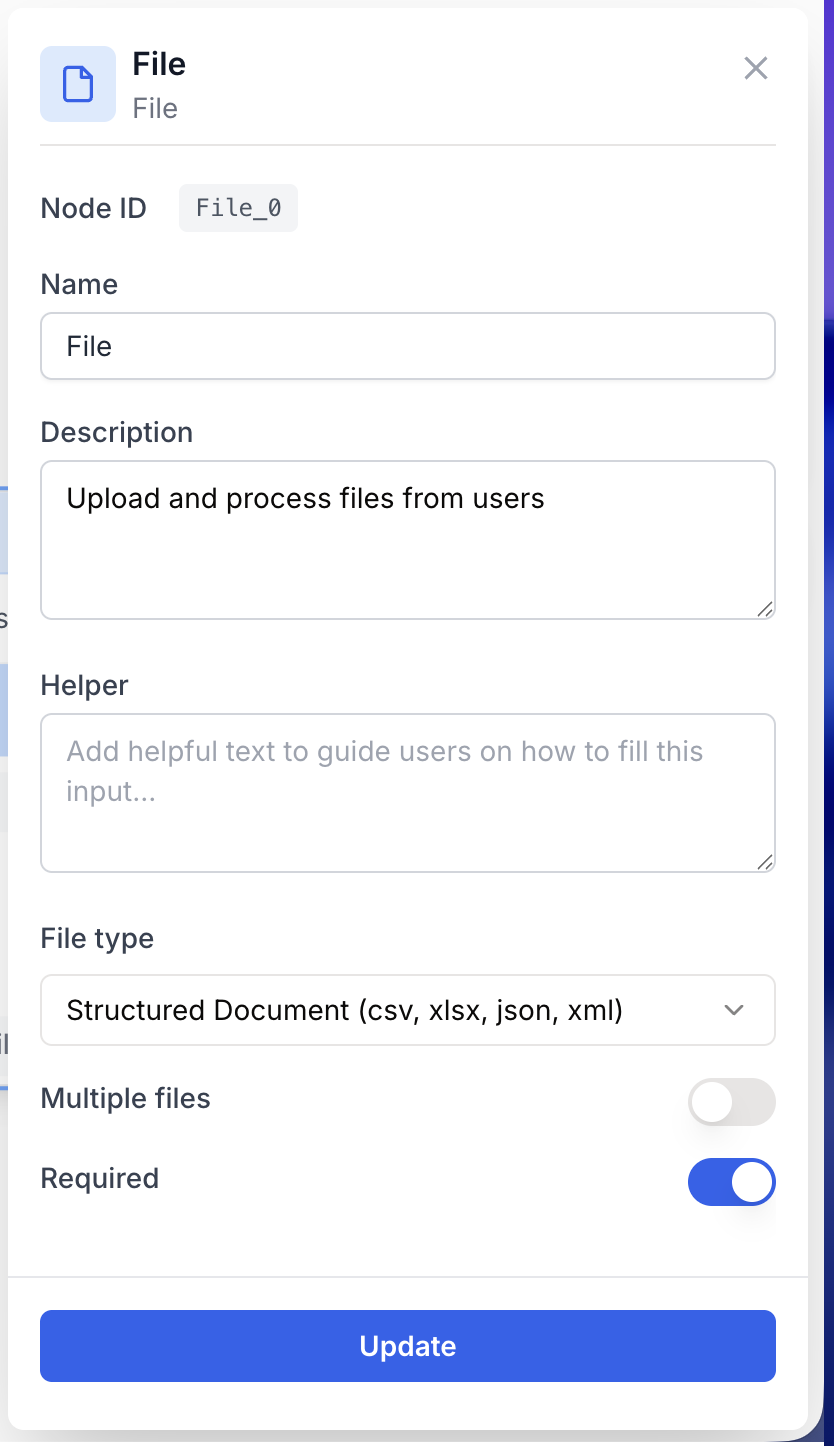The width and height of the screenshot is (834, 1446).
Task: Click the Required label
Action: pos(100,1178)
